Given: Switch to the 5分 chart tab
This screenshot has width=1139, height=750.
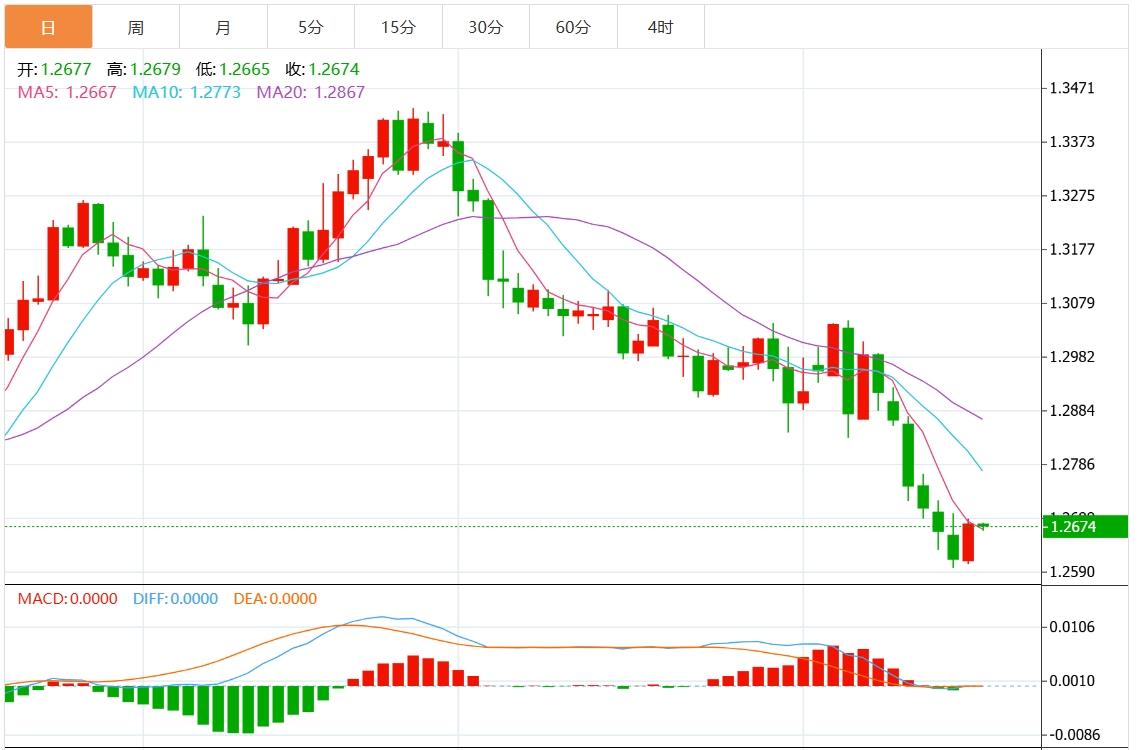Looking at the screenshot, I should [x=310, y=27].
